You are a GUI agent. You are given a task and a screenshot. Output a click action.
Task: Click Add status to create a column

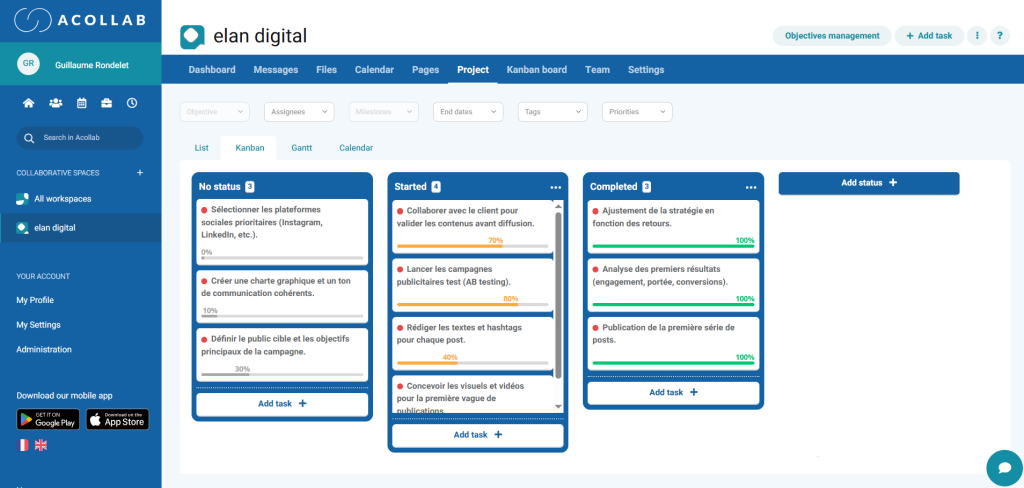point(868,183)
